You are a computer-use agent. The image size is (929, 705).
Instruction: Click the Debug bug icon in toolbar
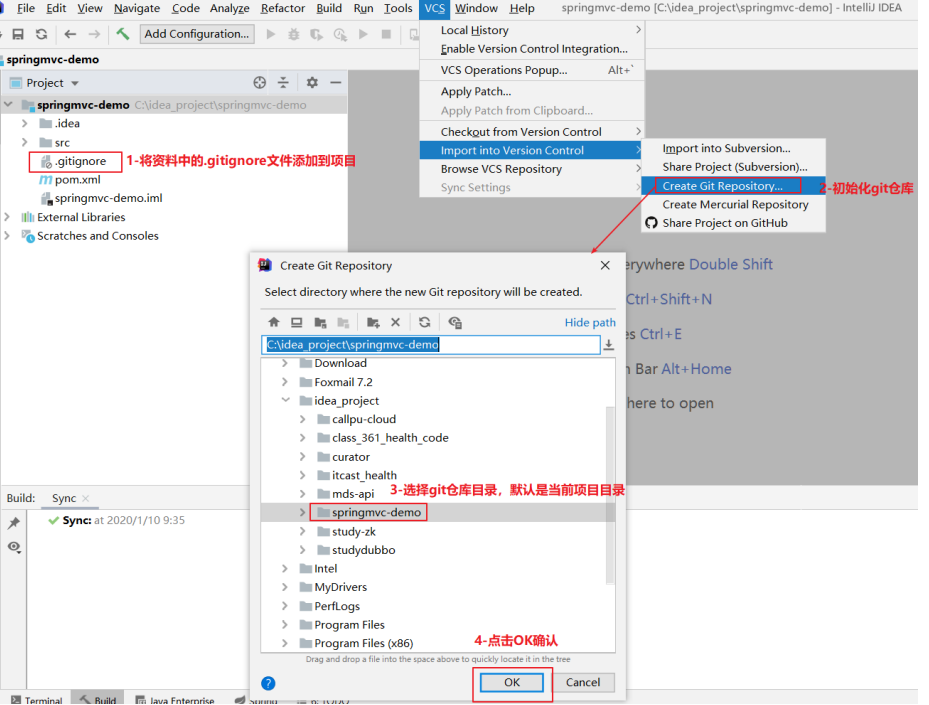tap(293, 34)
